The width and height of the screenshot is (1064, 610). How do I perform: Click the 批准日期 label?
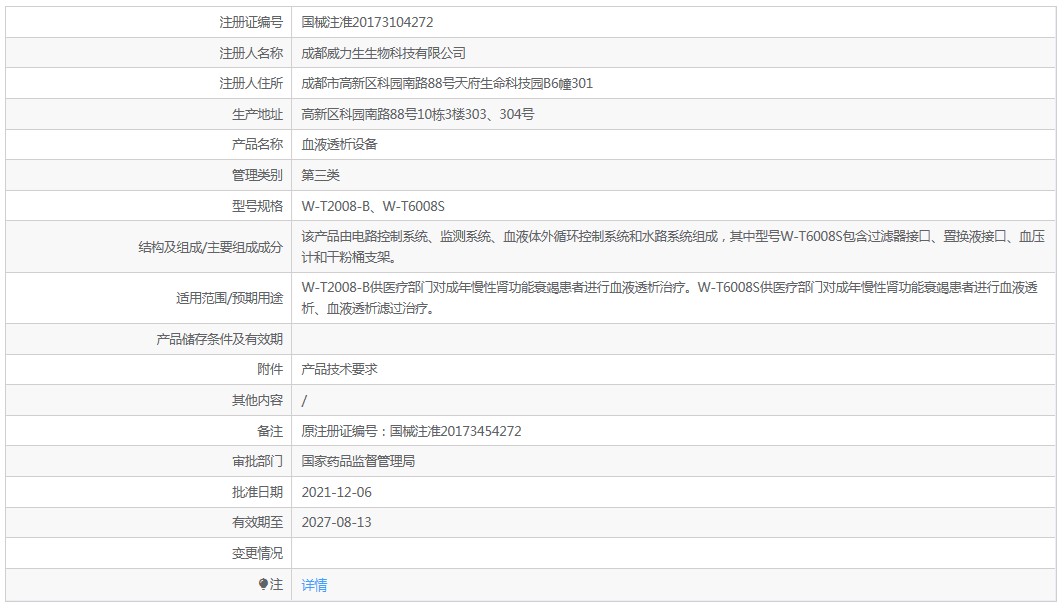(257, 492)
